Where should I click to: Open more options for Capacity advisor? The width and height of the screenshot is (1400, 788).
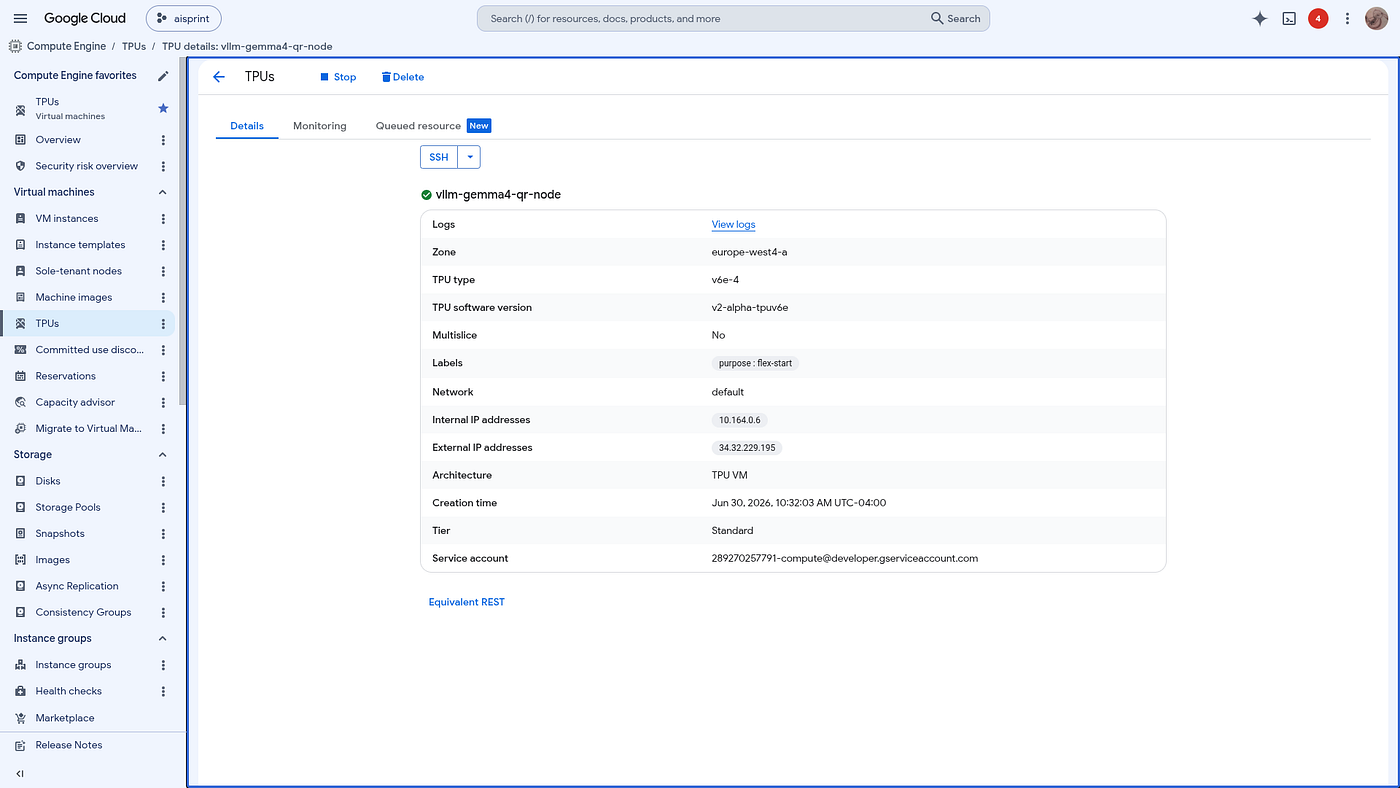point(164,402)
